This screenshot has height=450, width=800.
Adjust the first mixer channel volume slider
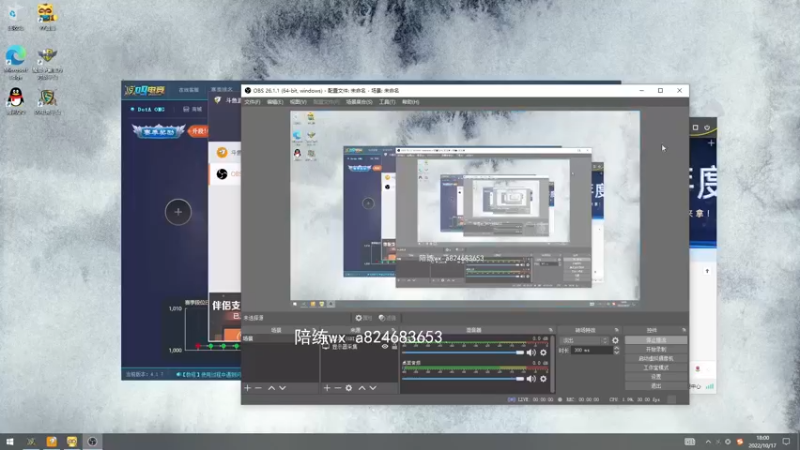pos(463,353)
